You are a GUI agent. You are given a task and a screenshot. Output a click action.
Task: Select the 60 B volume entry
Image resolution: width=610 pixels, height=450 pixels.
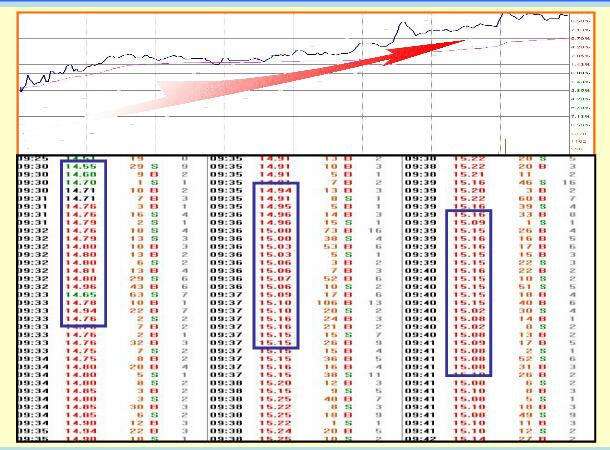click(525, 199)
